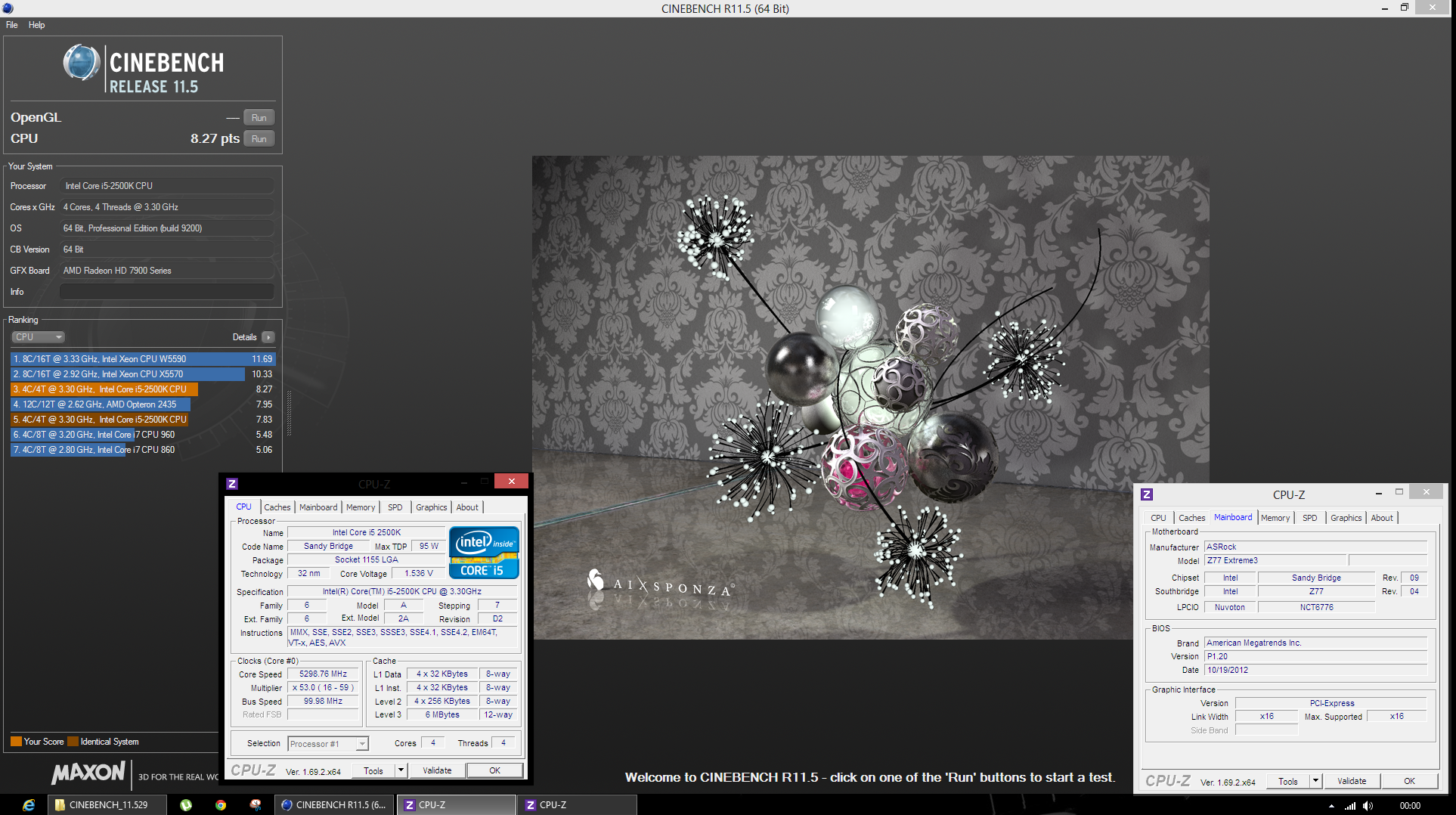This screenshot has height=815, width=1456.
Task: Select ranking entry Xeon CPU X5570
Action: pyautogui.click(x=143, y=374)
